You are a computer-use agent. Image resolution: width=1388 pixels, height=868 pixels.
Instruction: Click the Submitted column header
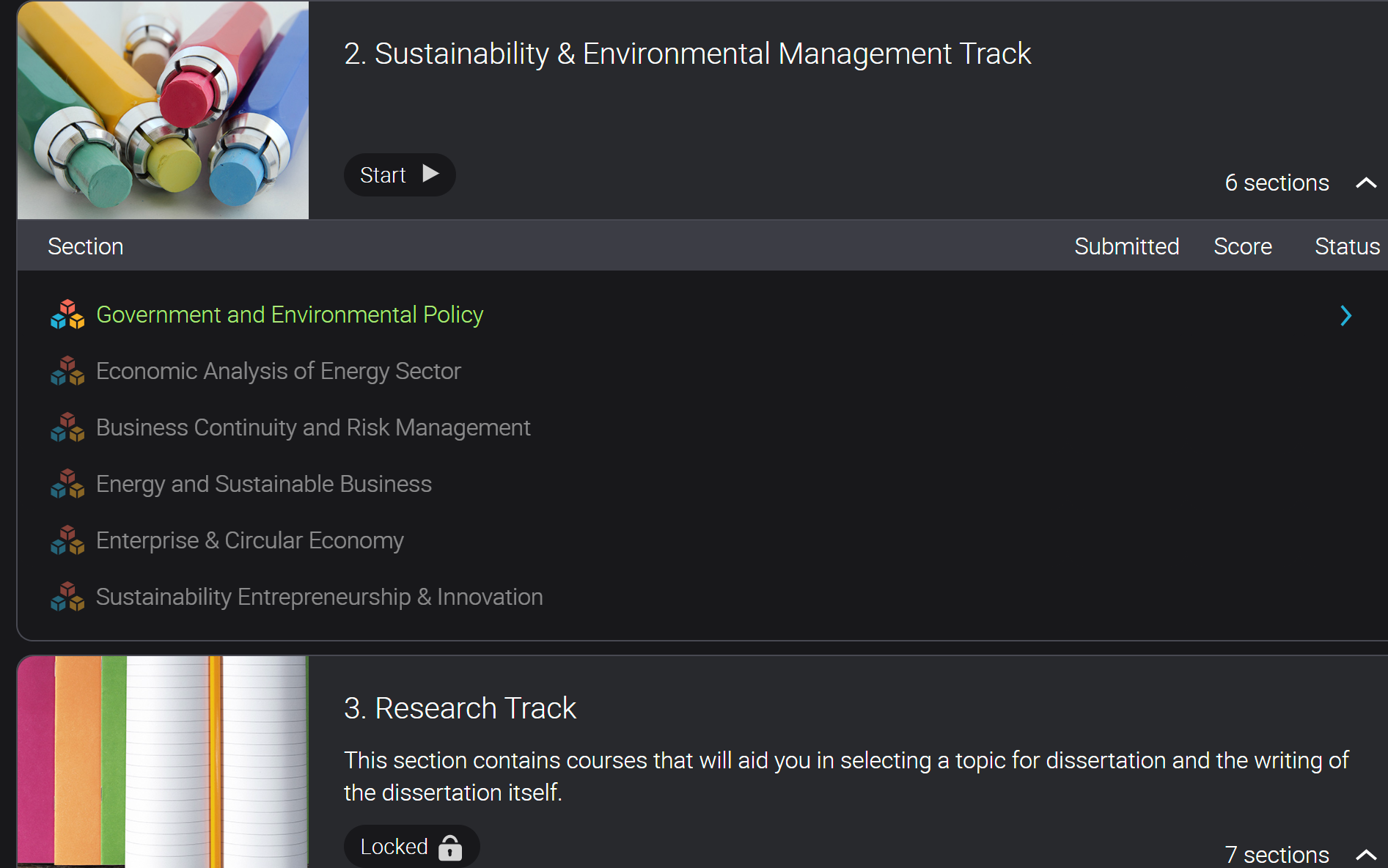point(1126,246)
